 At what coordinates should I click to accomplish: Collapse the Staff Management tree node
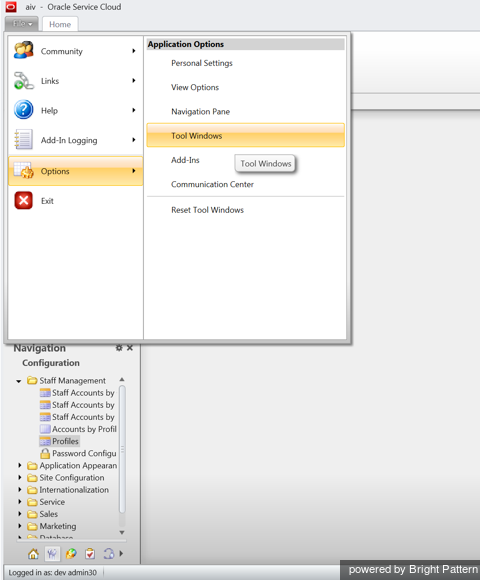(18, 381)
